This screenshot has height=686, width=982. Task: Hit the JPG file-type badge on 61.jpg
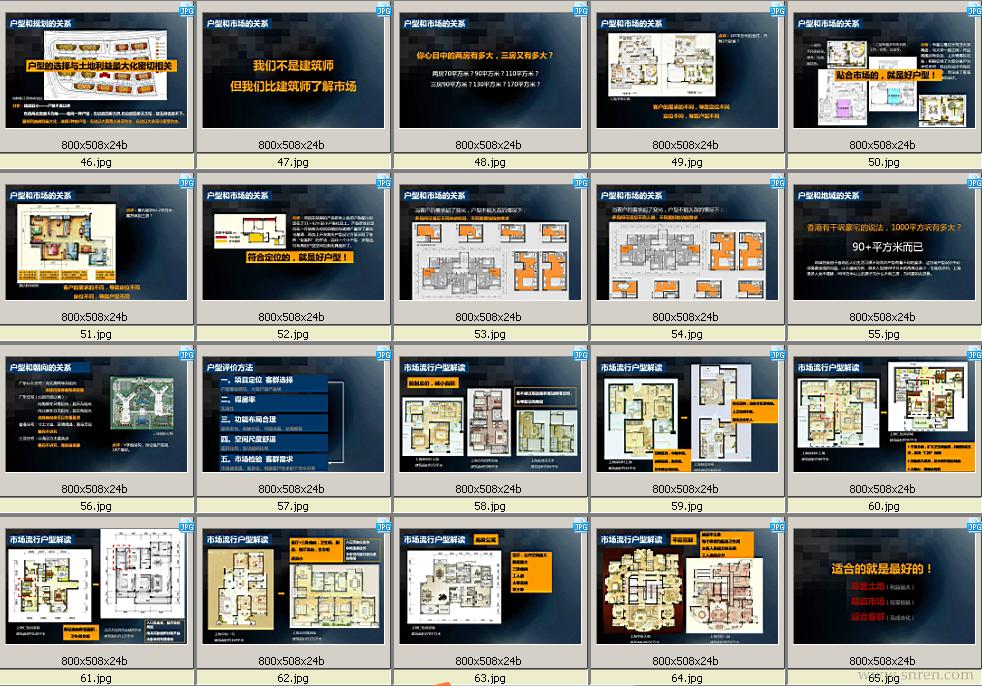pos(187,527)
